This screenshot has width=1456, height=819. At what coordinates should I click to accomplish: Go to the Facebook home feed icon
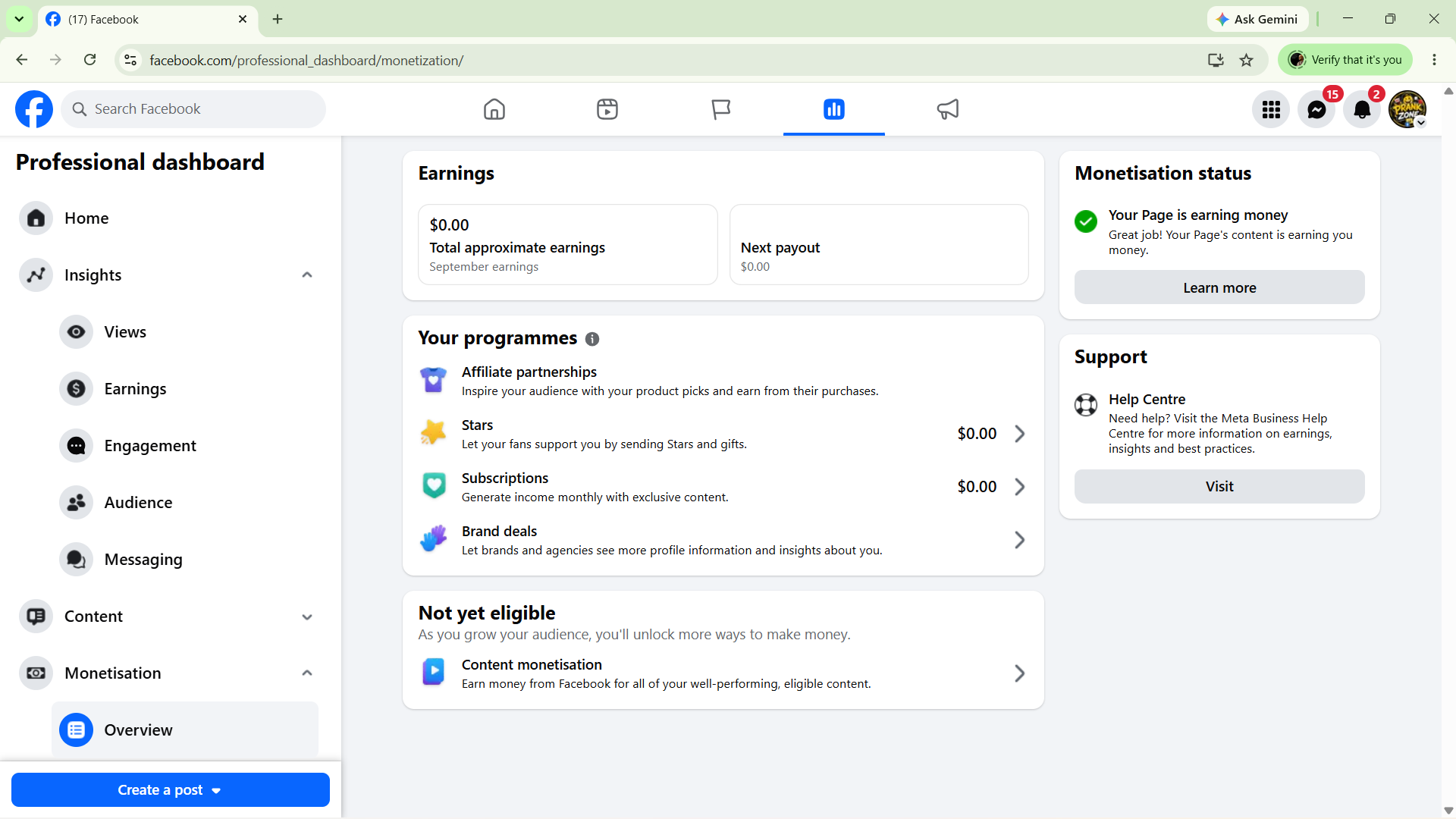click(x=494, y=109)
